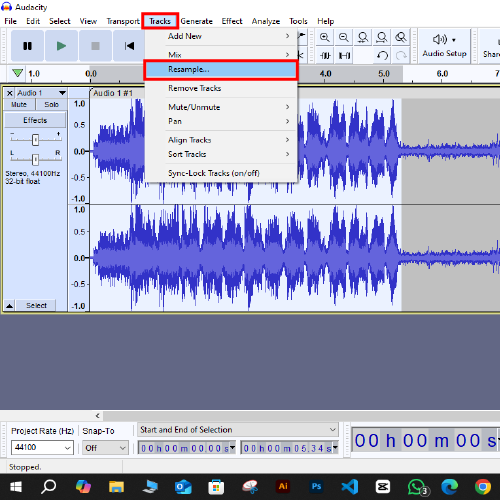The width and height of the screenshot is (500, 500).
Task: Click the track pan slider handle
Action: click(x=35, y=160)
